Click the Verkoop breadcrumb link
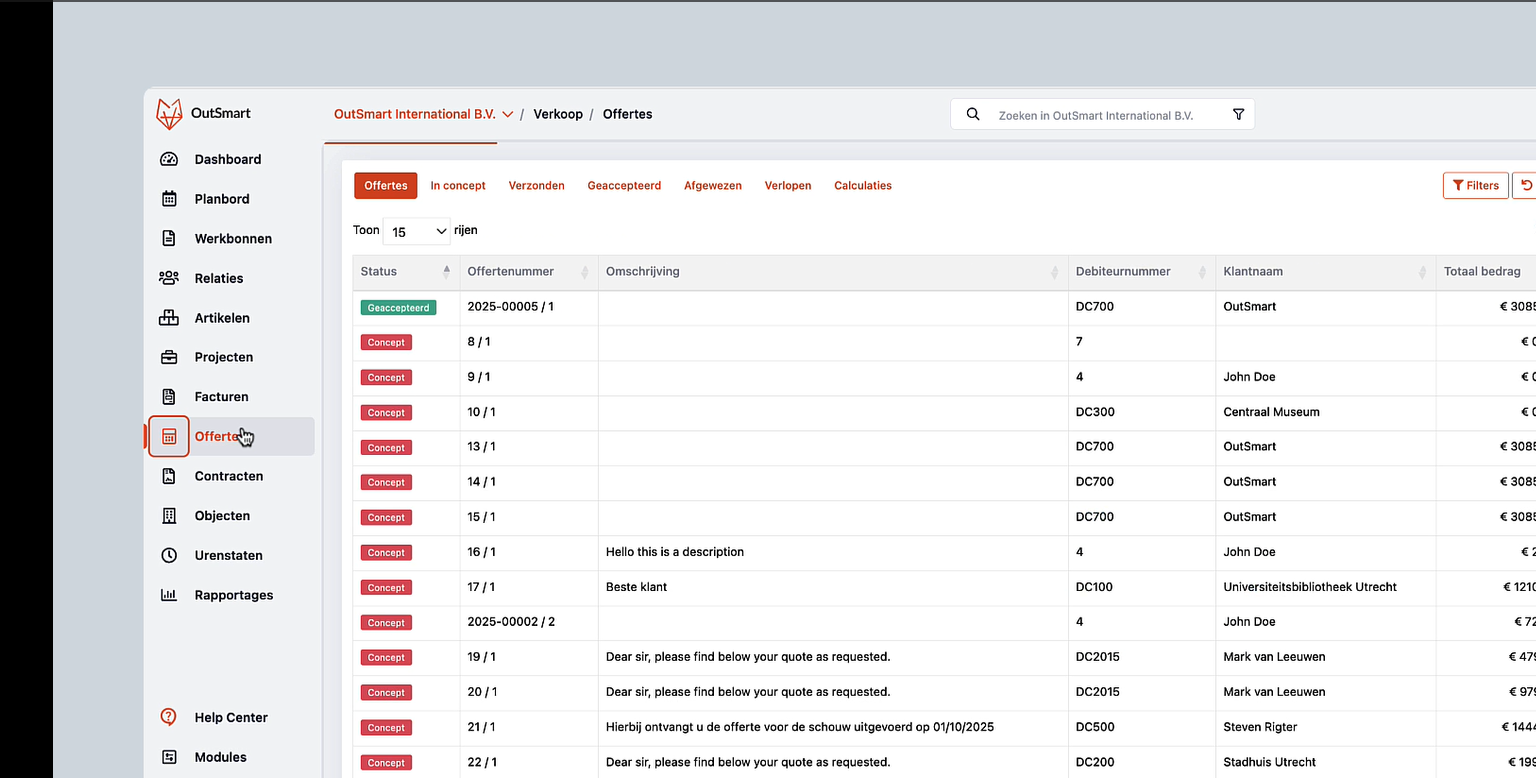The width and height of the screenshot is (1536, 778). (x=558, y=114)
